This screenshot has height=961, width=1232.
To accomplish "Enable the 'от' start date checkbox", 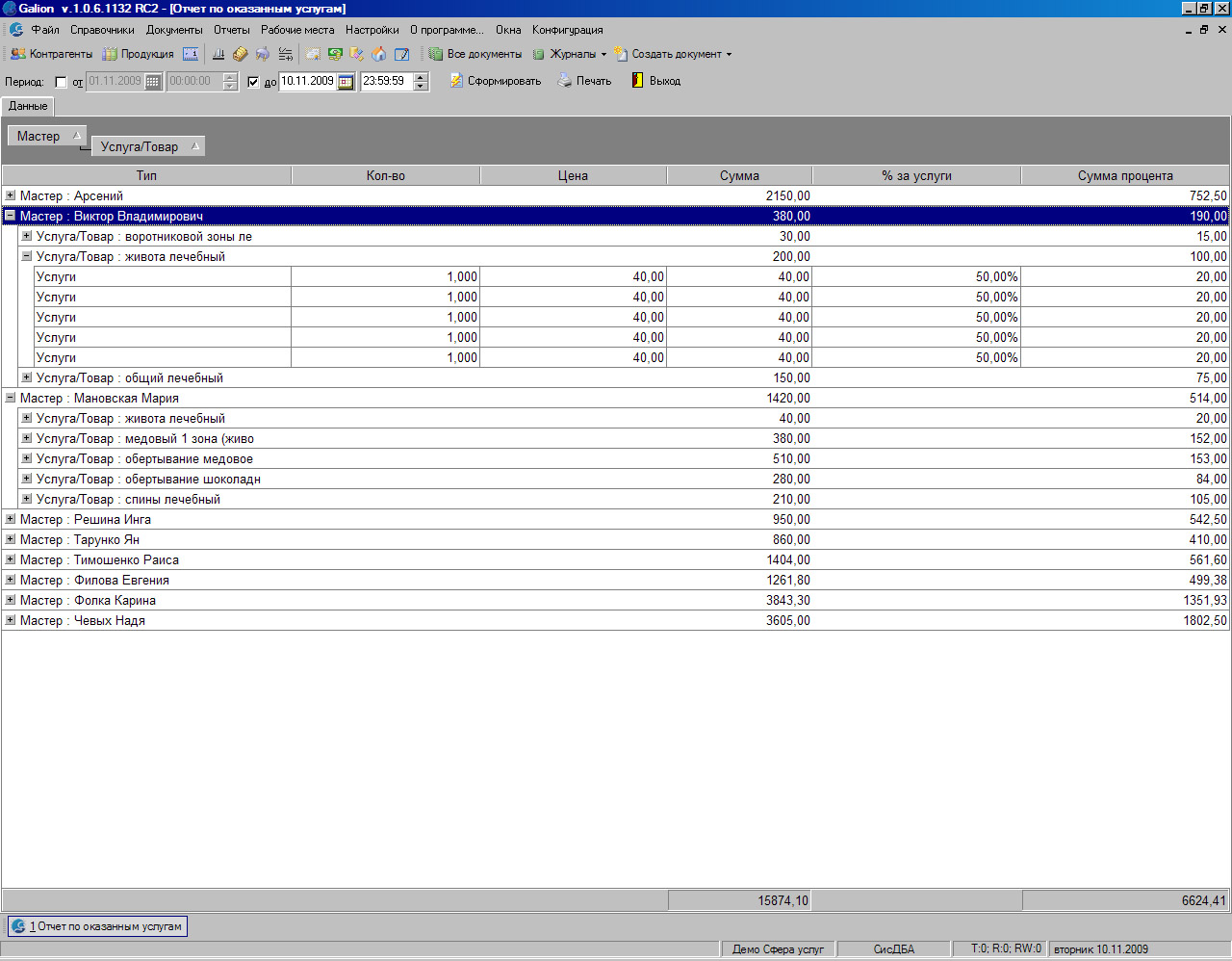I will pos(61,82).
